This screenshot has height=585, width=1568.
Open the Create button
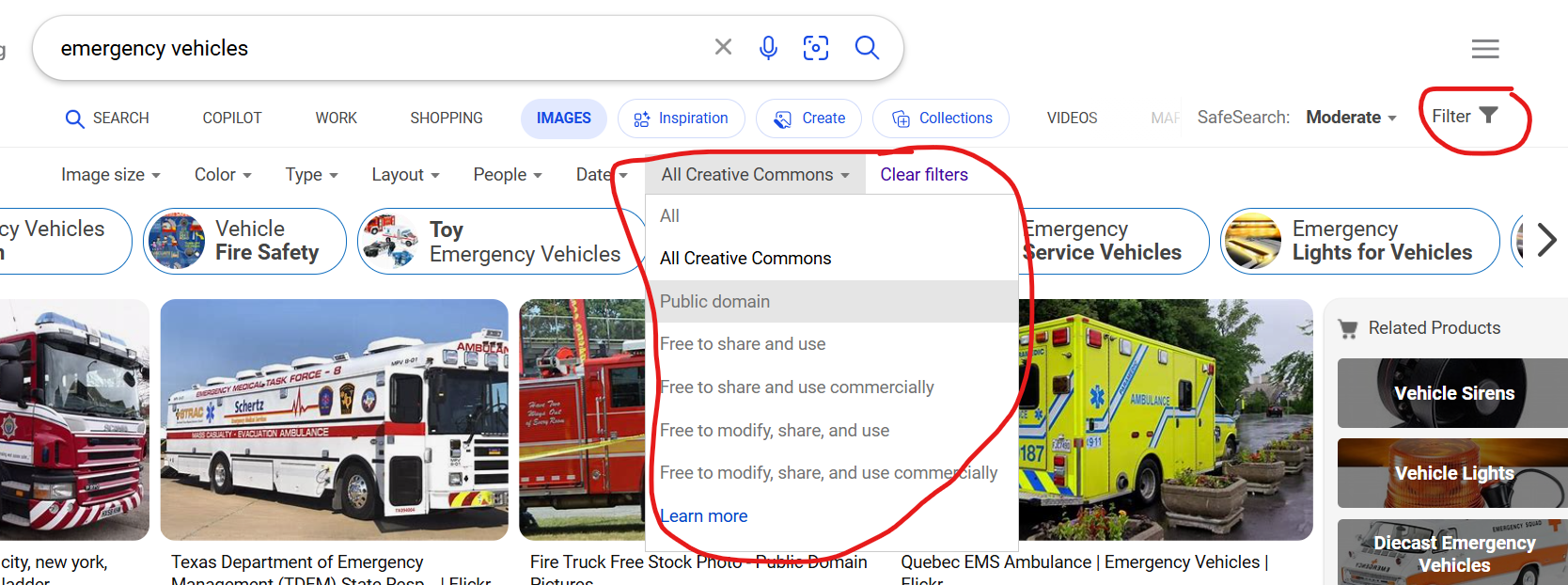coord(809,119)
